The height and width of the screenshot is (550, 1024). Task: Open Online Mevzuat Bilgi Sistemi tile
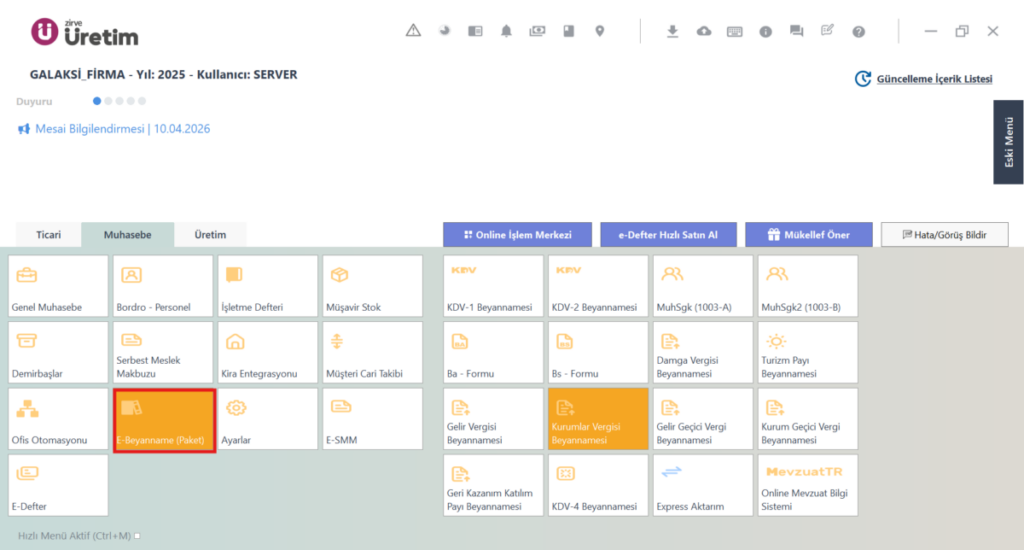pyautogui.click(x=808, y=485)
